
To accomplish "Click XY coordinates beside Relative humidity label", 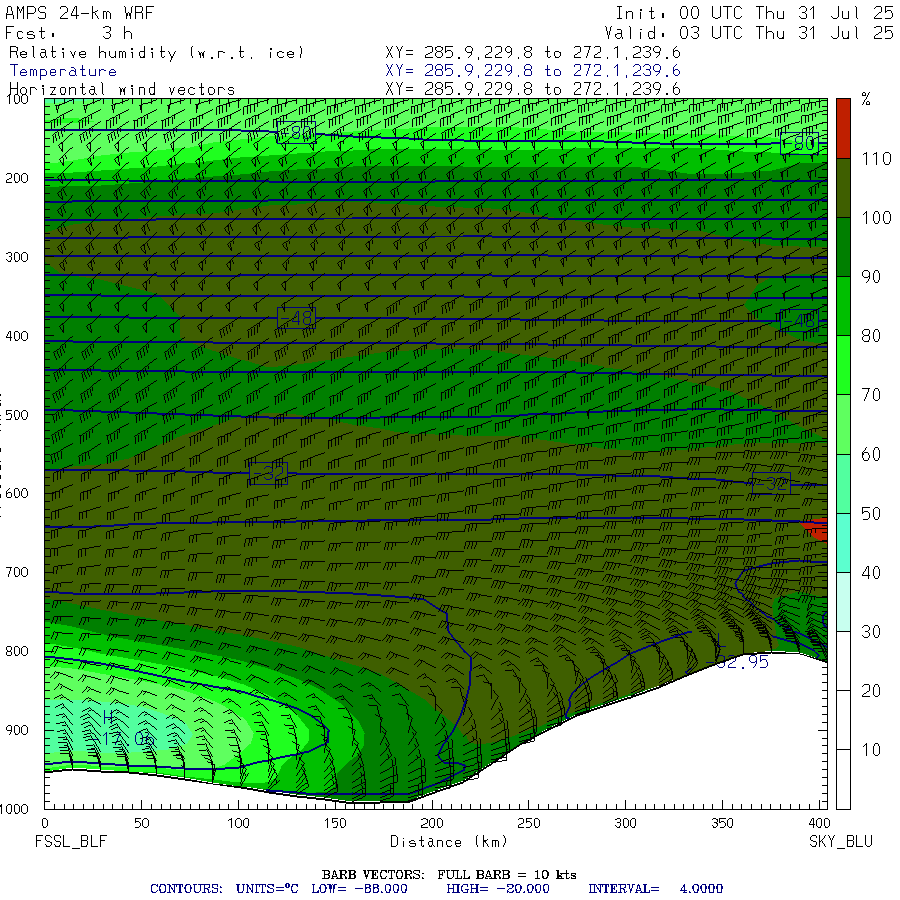I will [x=533, y=53].
